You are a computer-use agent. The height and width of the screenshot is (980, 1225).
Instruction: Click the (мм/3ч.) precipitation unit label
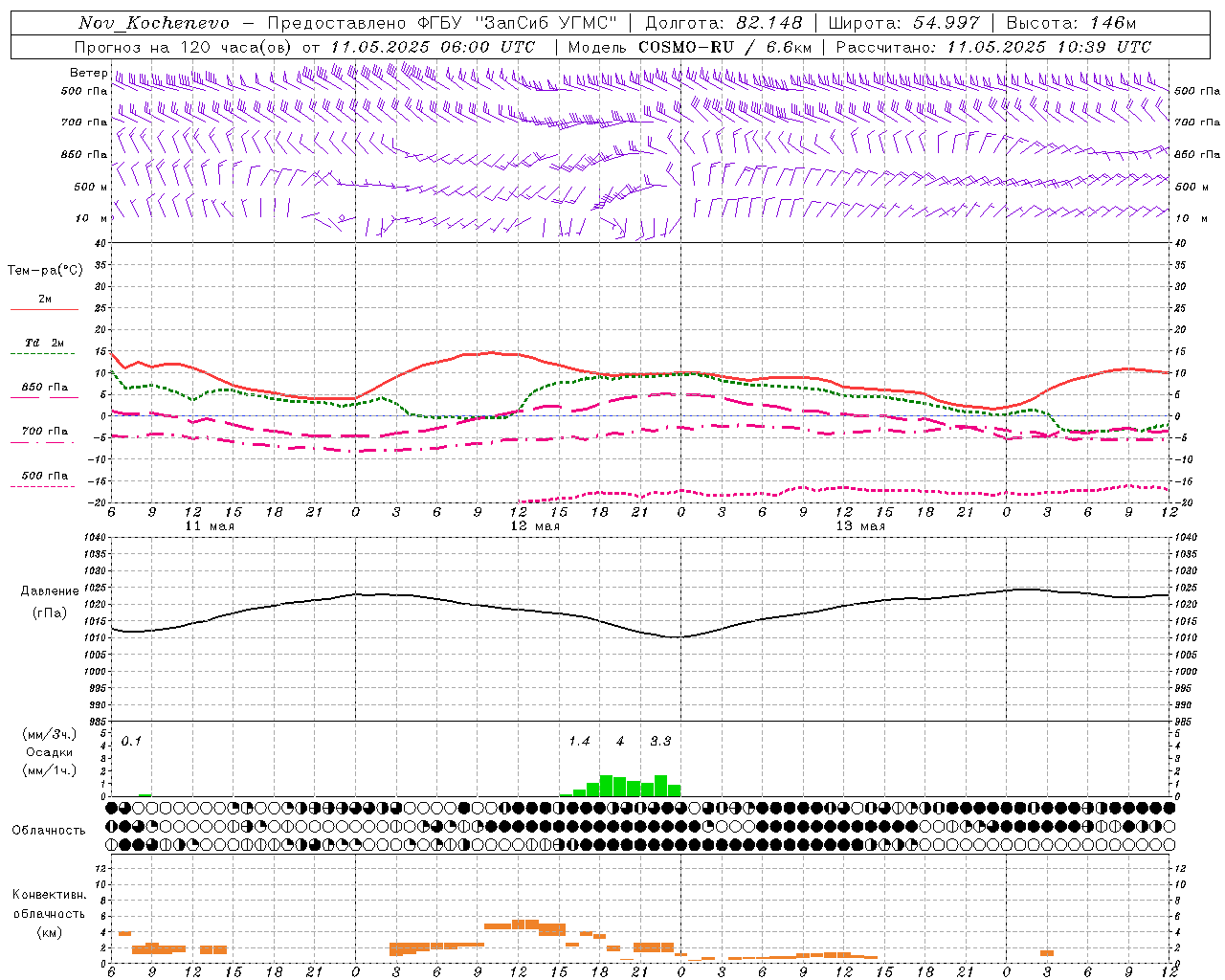(x=50, y=734)
